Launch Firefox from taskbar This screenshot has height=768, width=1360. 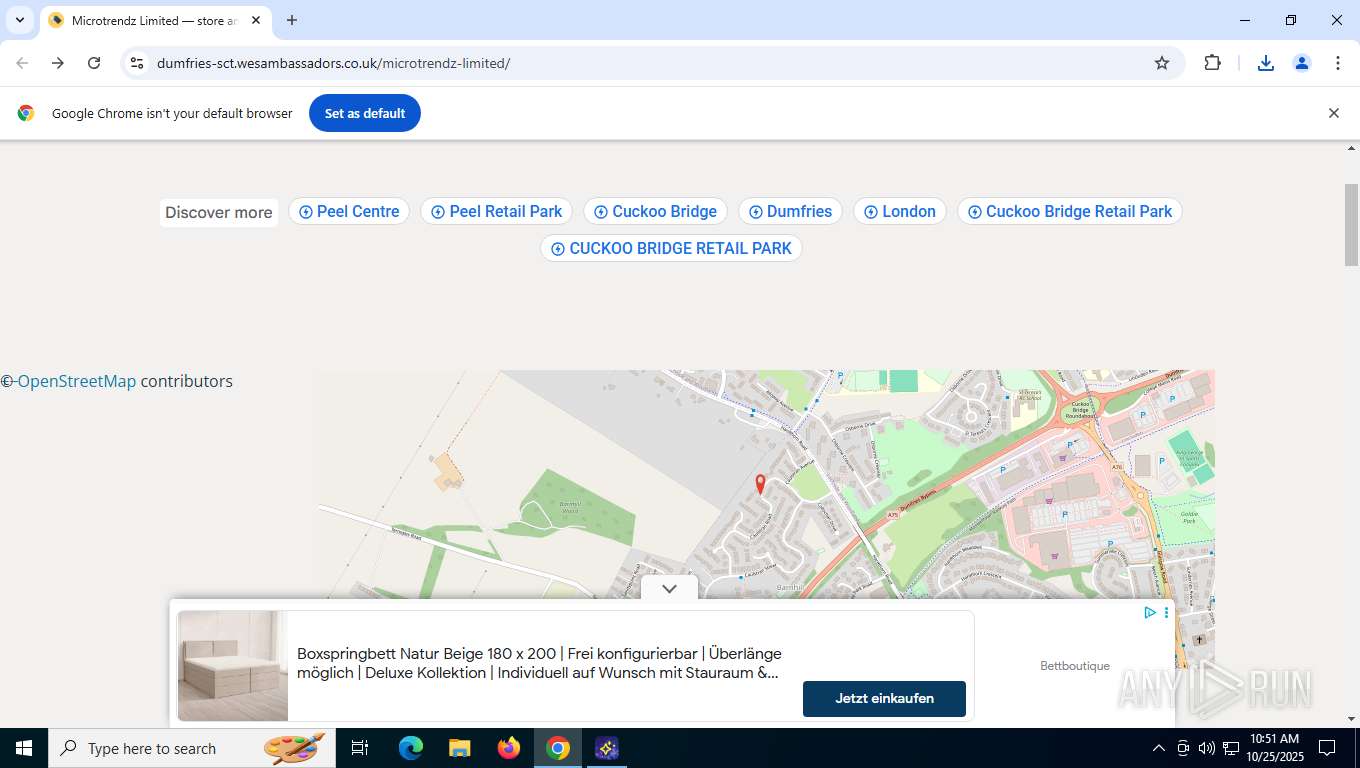[509, 748]
